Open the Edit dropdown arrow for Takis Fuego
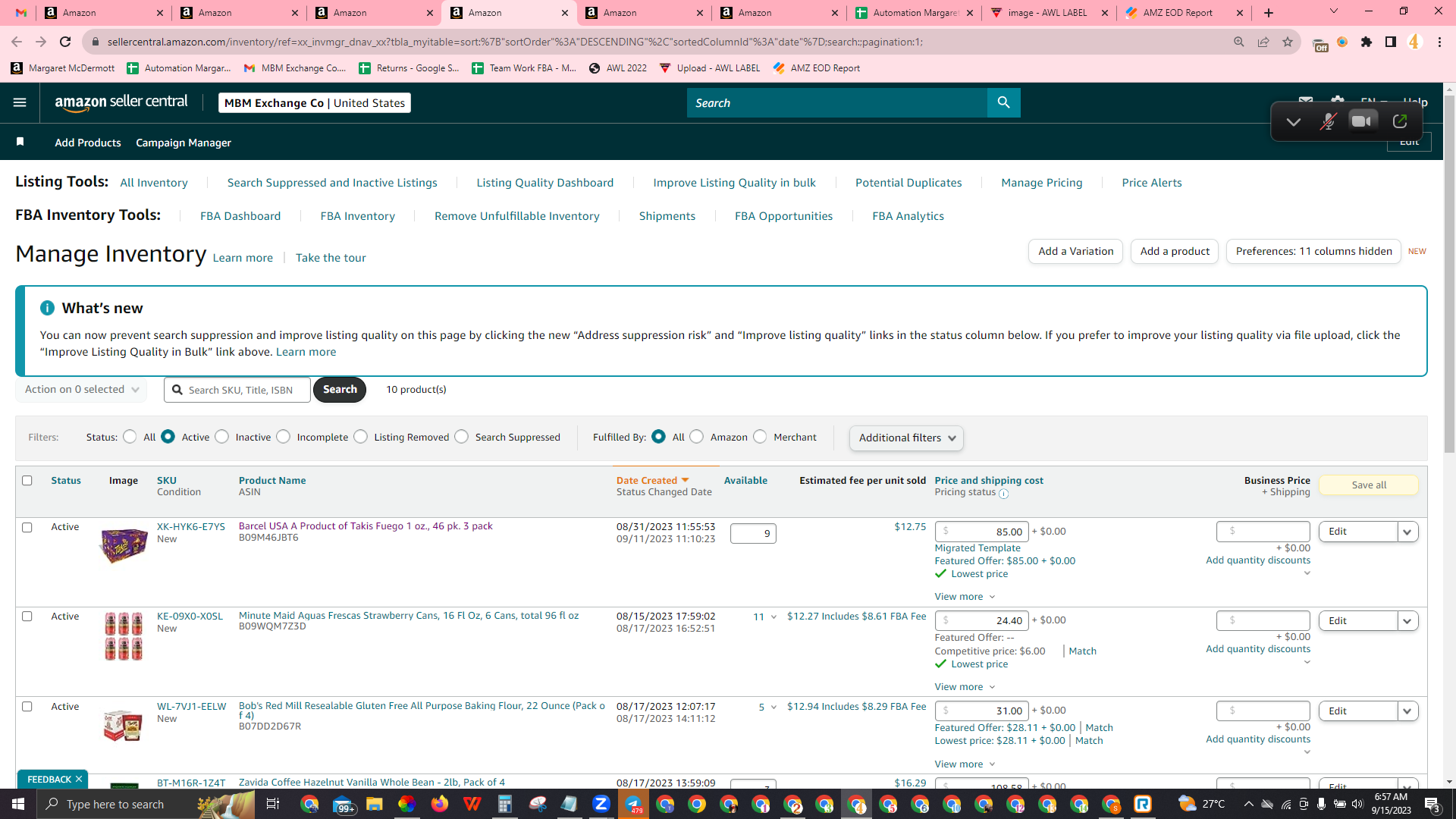Image resolution: width=1456 pixels, height=819 pixels. 1407,532
